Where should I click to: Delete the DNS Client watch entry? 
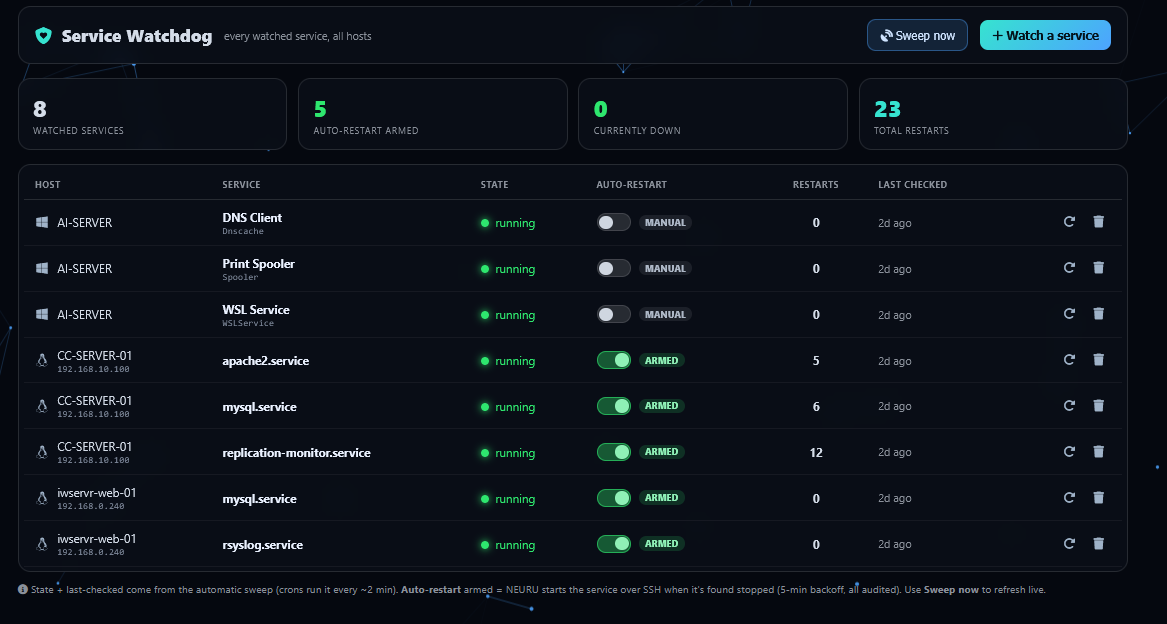coord(1099,222)
